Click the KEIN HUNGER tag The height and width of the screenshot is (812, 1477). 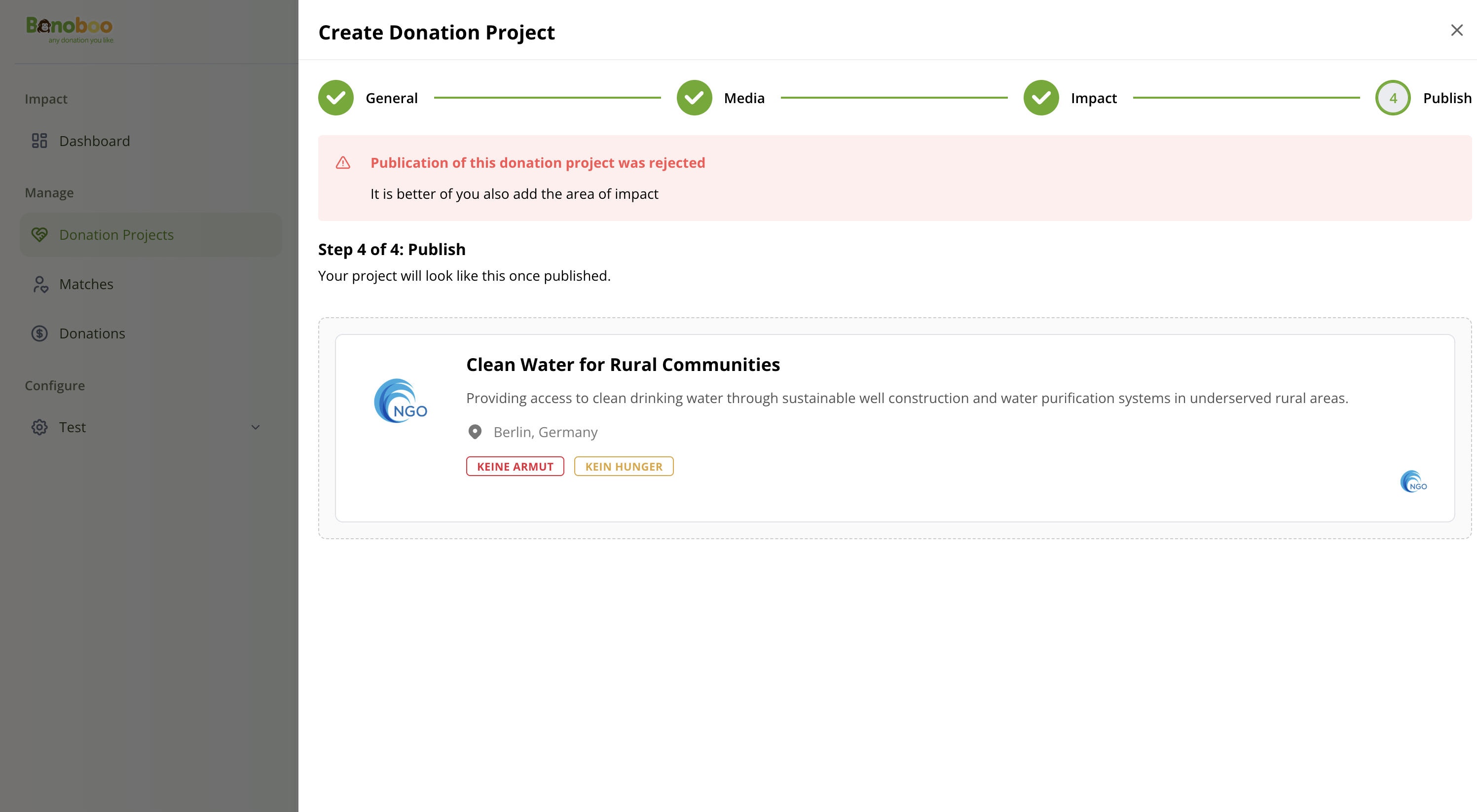coord(623,466)
